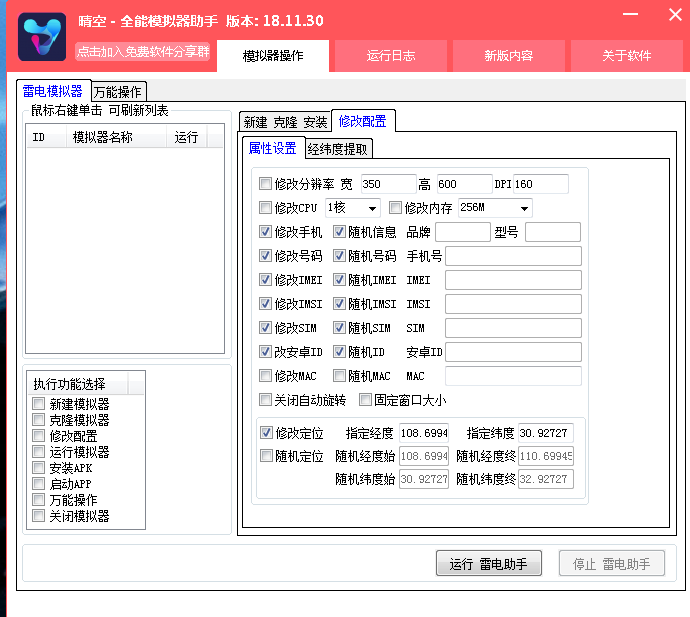
Task: Uncheck the 随机SIM checkbox
Action: pyautogui.click(x=339, y=327)
